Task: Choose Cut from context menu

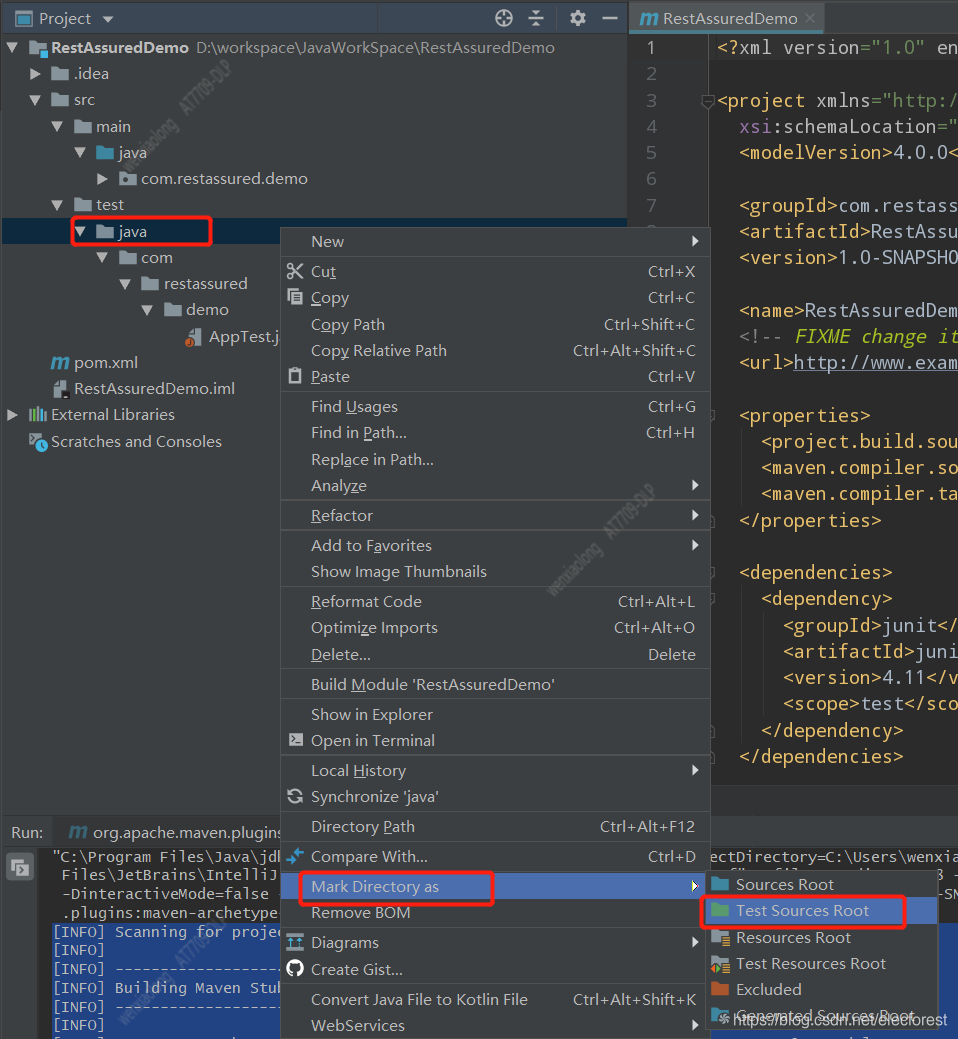Action: (496, 272)
